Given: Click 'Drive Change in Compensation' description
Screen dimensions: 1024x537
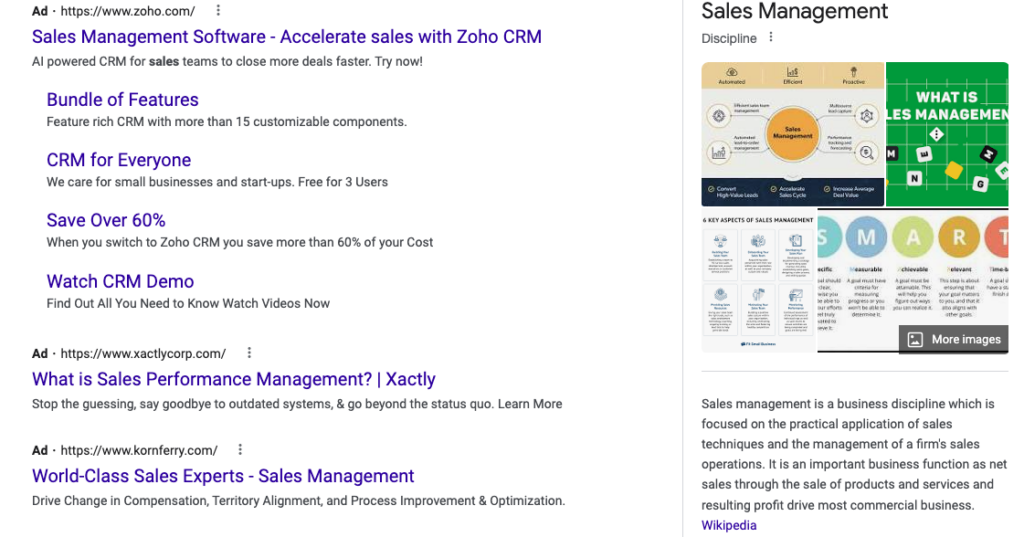Looking at the screenshot, I should click(x=298, y=500).
